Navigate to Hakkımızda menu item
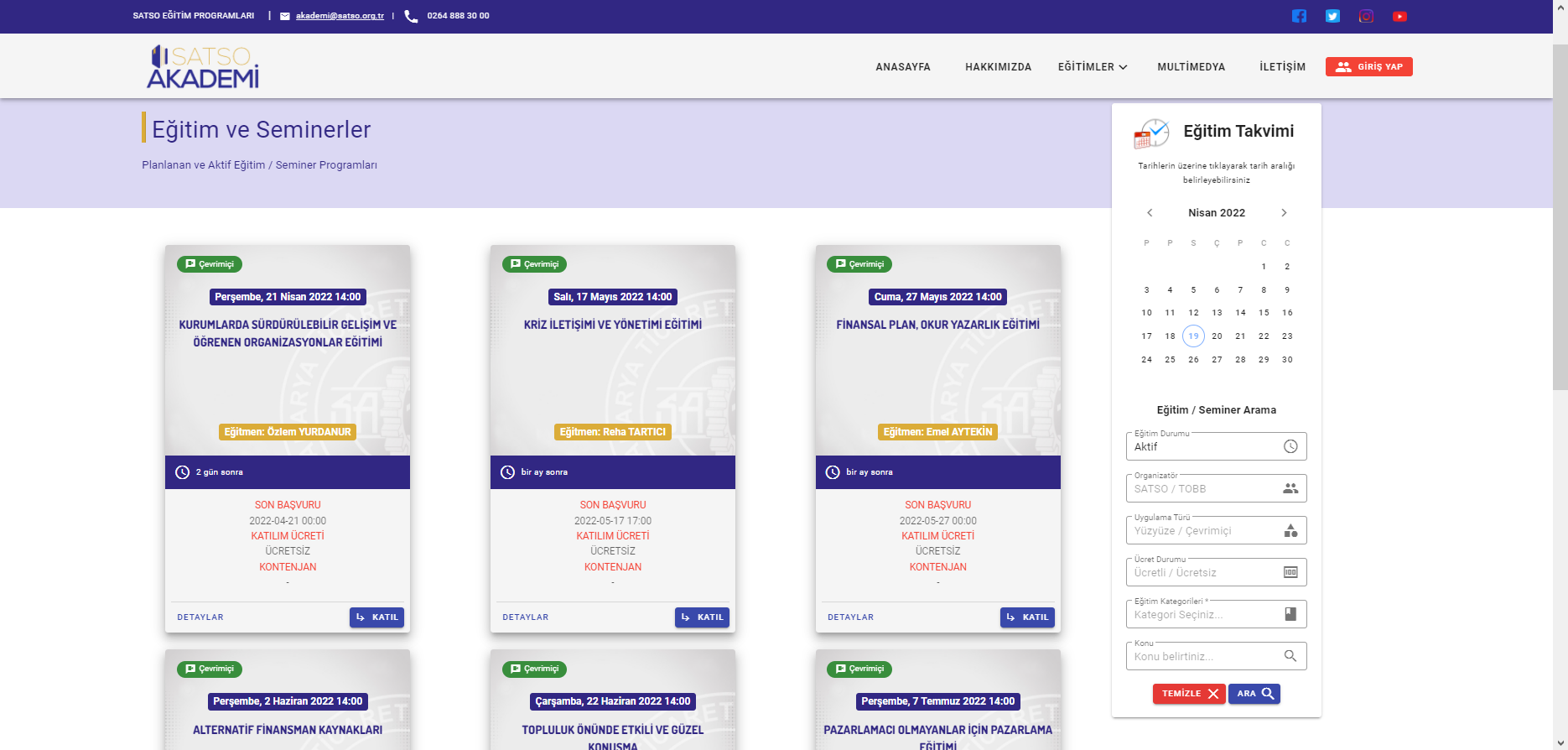Screen dimensions: 1568x750 point(998,67)
